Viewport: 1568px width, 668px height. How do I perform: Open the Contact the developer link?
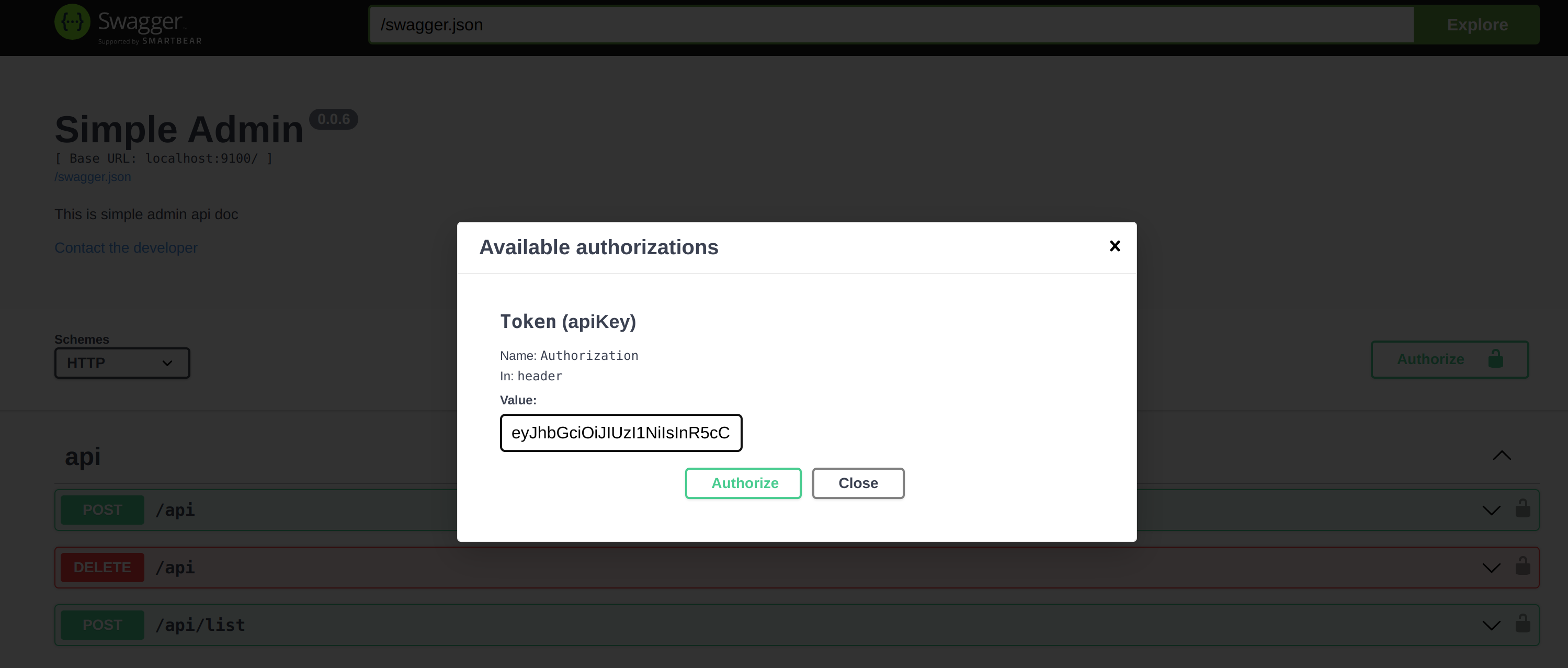[x=126, y=248]
